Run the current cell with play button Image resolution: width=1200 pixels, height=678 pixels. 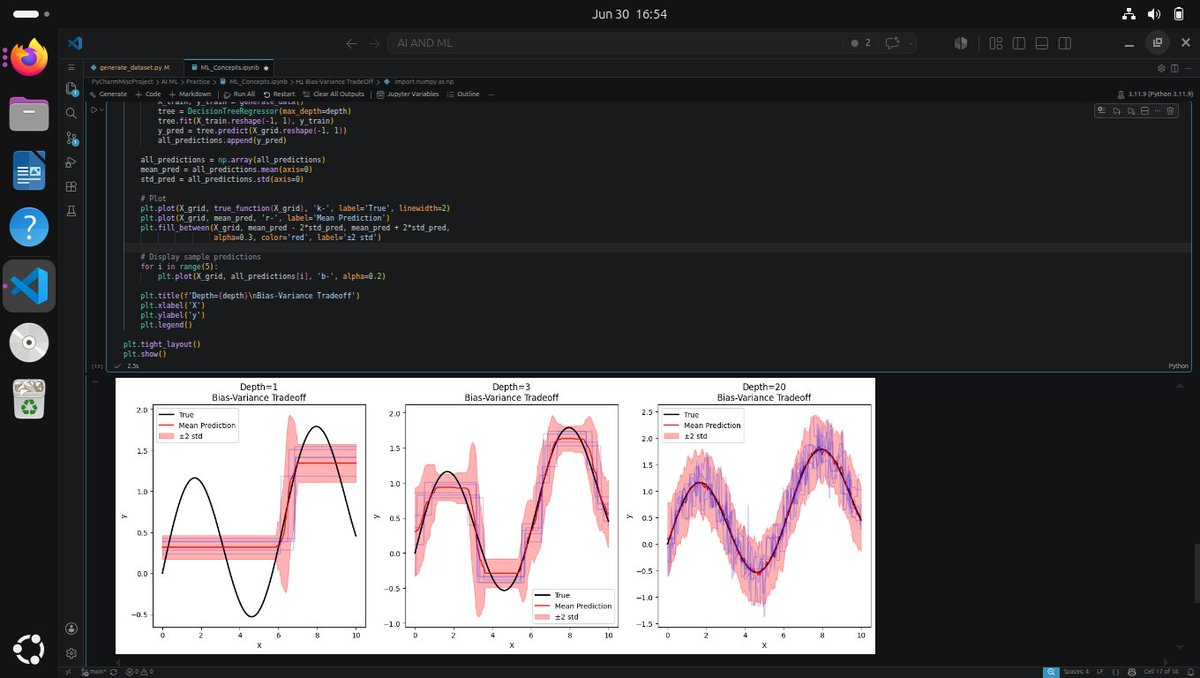[94, 110]
